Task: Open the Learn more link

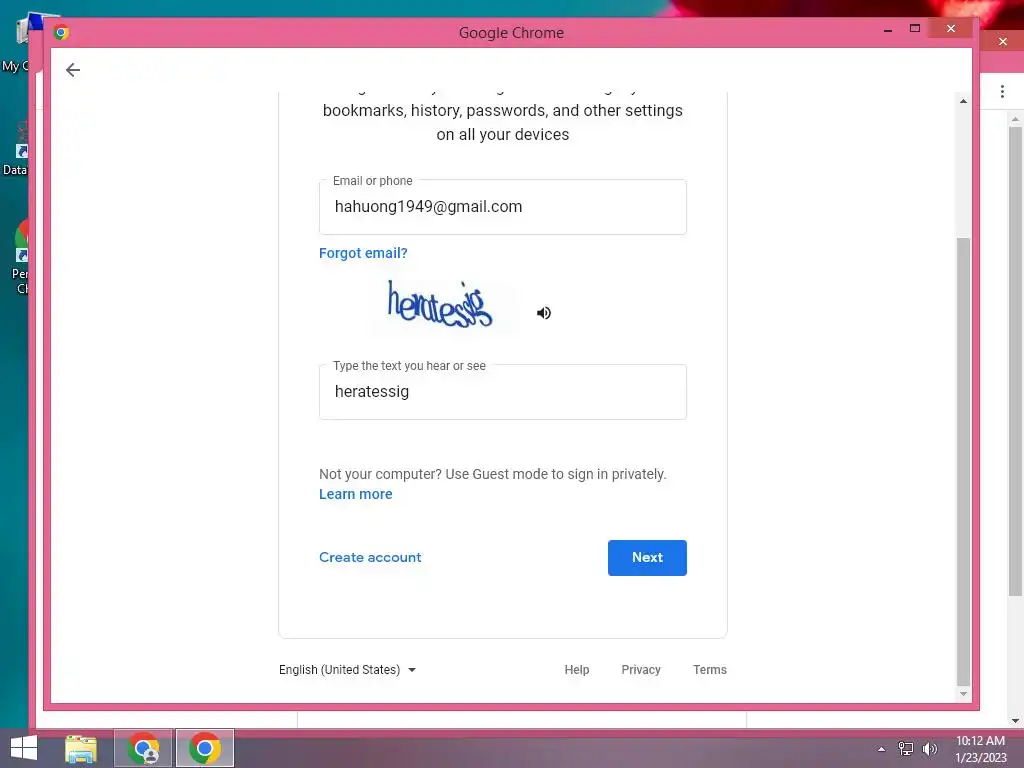Action: [x=355, y=494]
